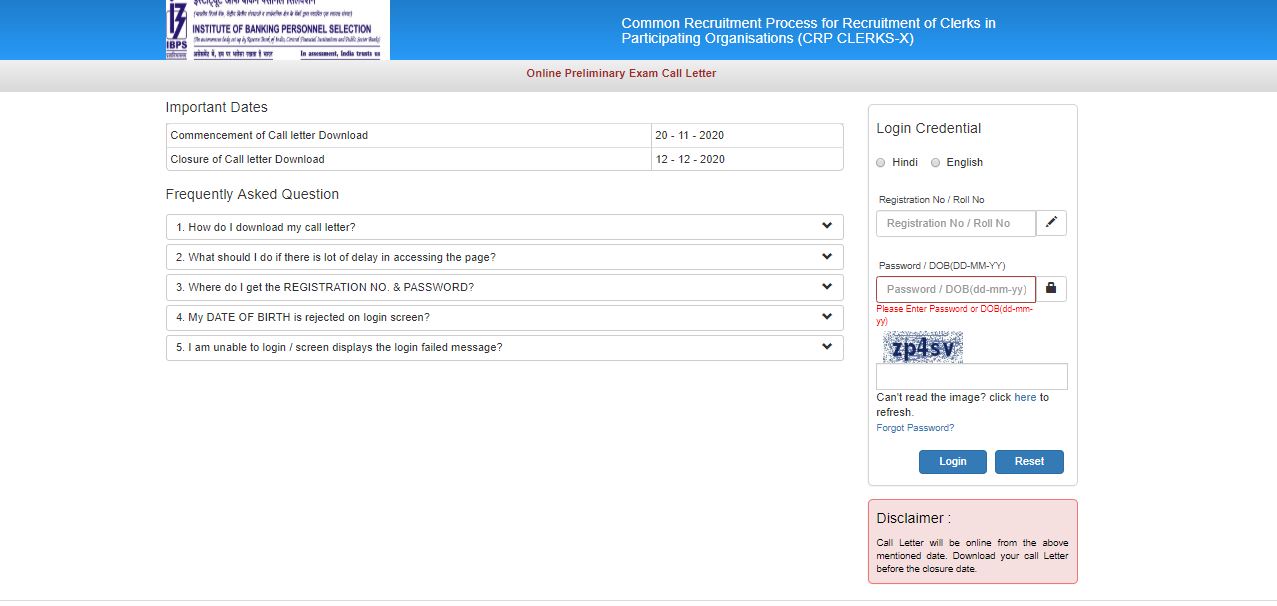
Task: Click the lock icon beside Password field
Action: click(1051, 288)
